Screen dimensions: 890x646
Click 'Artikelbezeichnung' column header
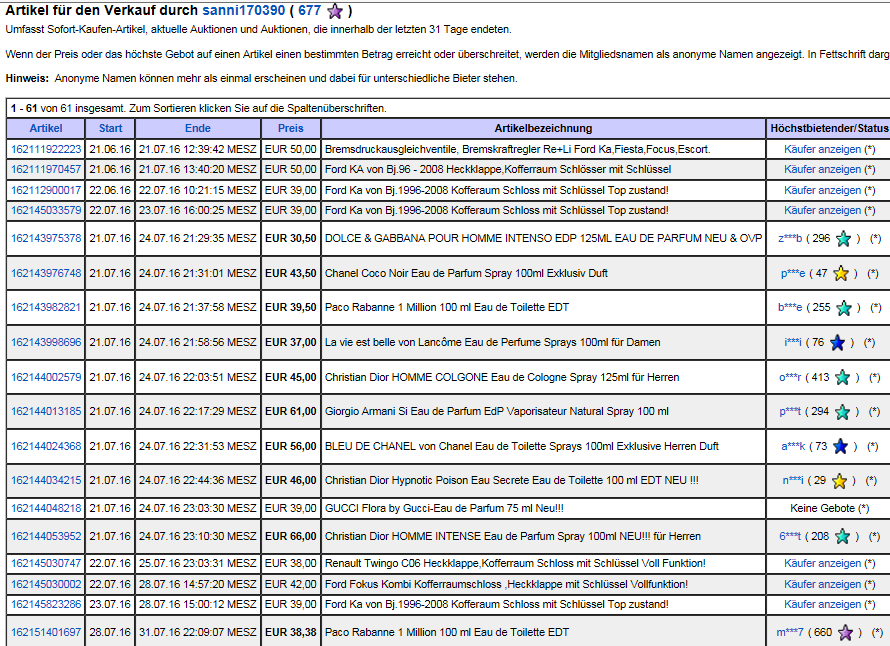tap(543, 128)
